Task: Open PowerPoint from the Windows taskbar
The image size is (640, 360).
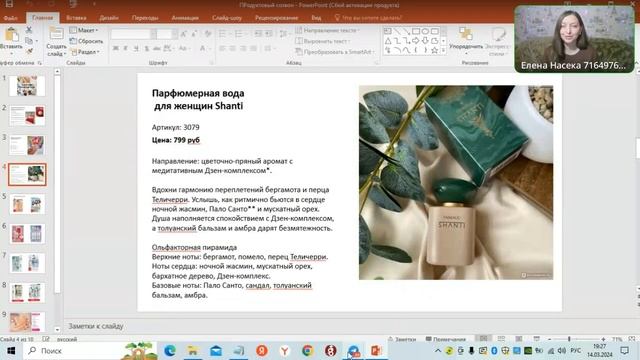Action: 376,350
